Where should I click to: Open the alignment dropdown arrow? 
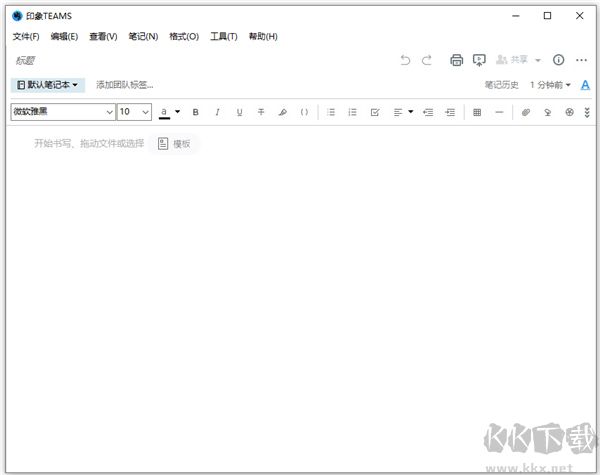point(411,112)
